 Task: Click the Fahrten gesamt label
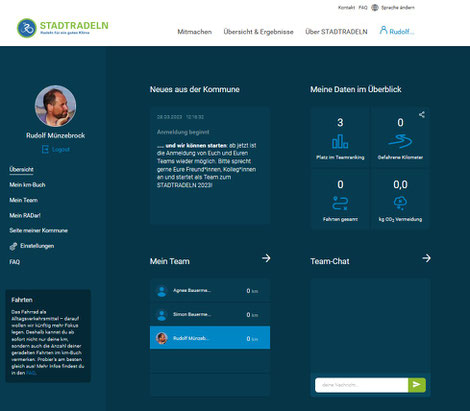pyautogui.click(x=340, y=219)
